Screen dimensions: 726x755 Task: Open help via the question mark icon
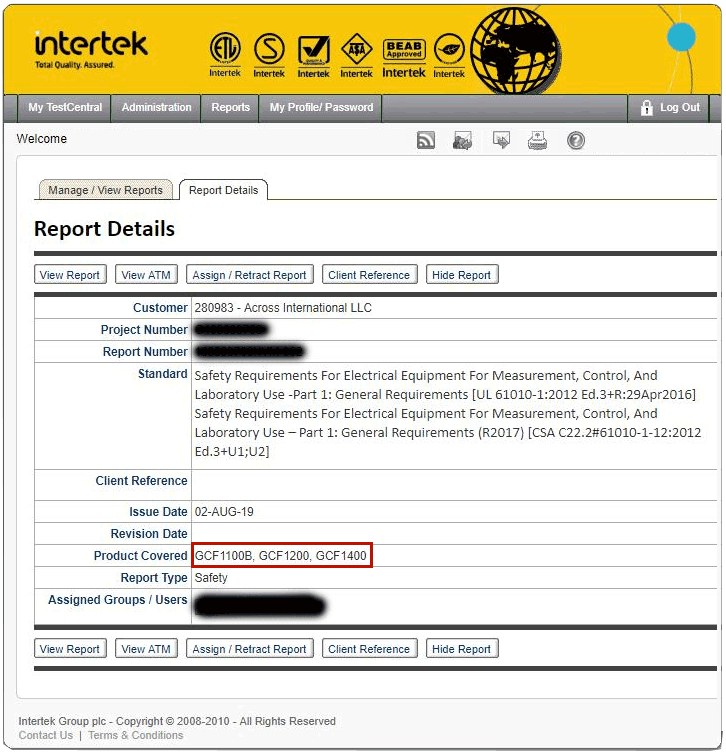pos(576,141)
